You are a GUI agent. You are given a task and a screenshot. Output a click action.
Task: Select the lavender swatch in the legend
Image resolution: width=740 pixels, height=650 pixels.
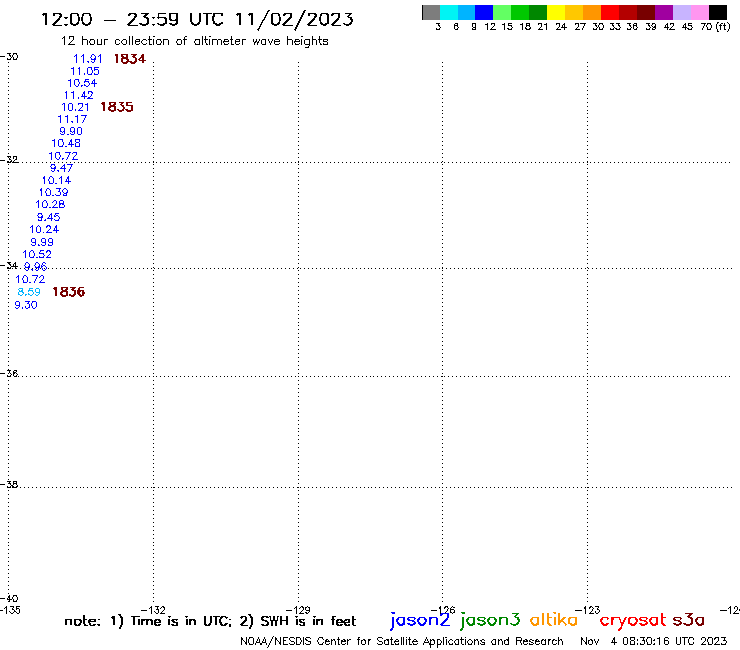[682, 12]
